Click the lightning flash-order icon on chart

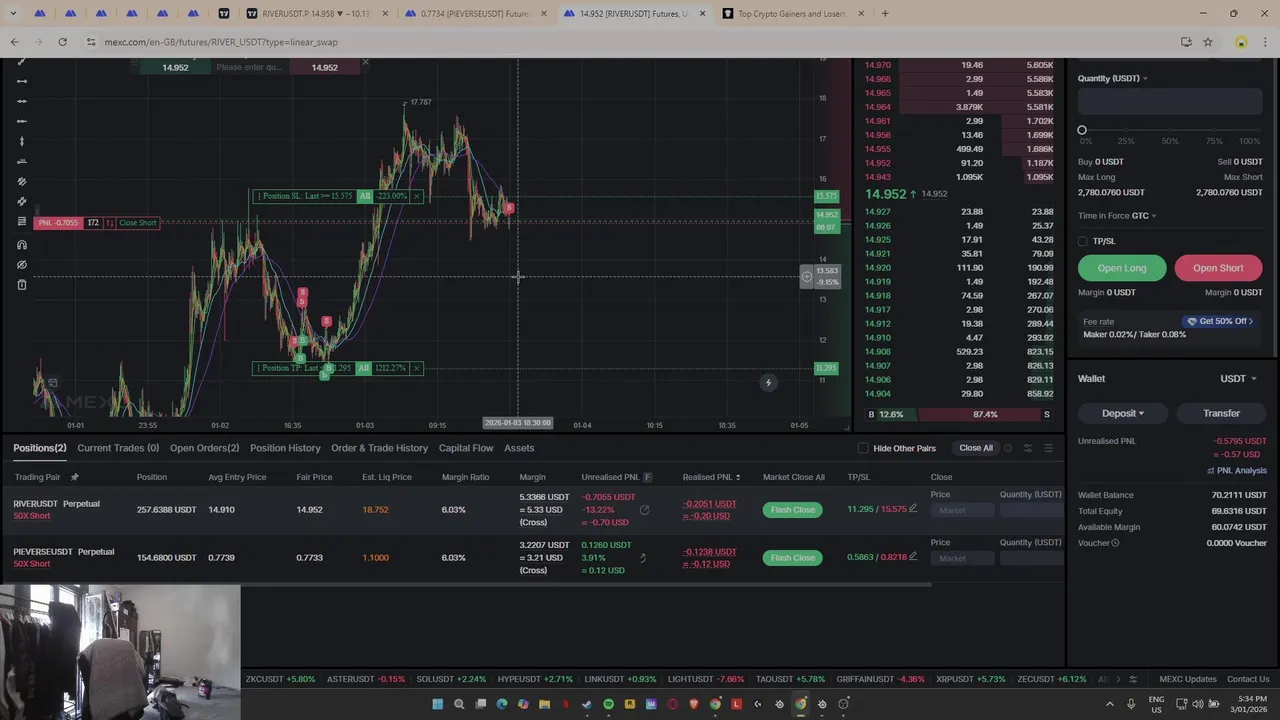coord(768,382)
